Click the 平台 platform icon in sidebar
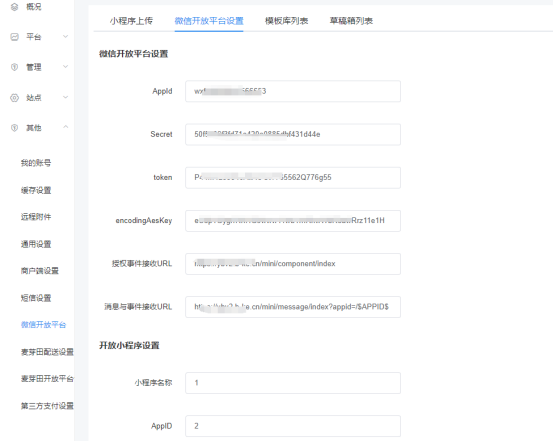Screen dimensions: 553x441 [x=14, y=37]
